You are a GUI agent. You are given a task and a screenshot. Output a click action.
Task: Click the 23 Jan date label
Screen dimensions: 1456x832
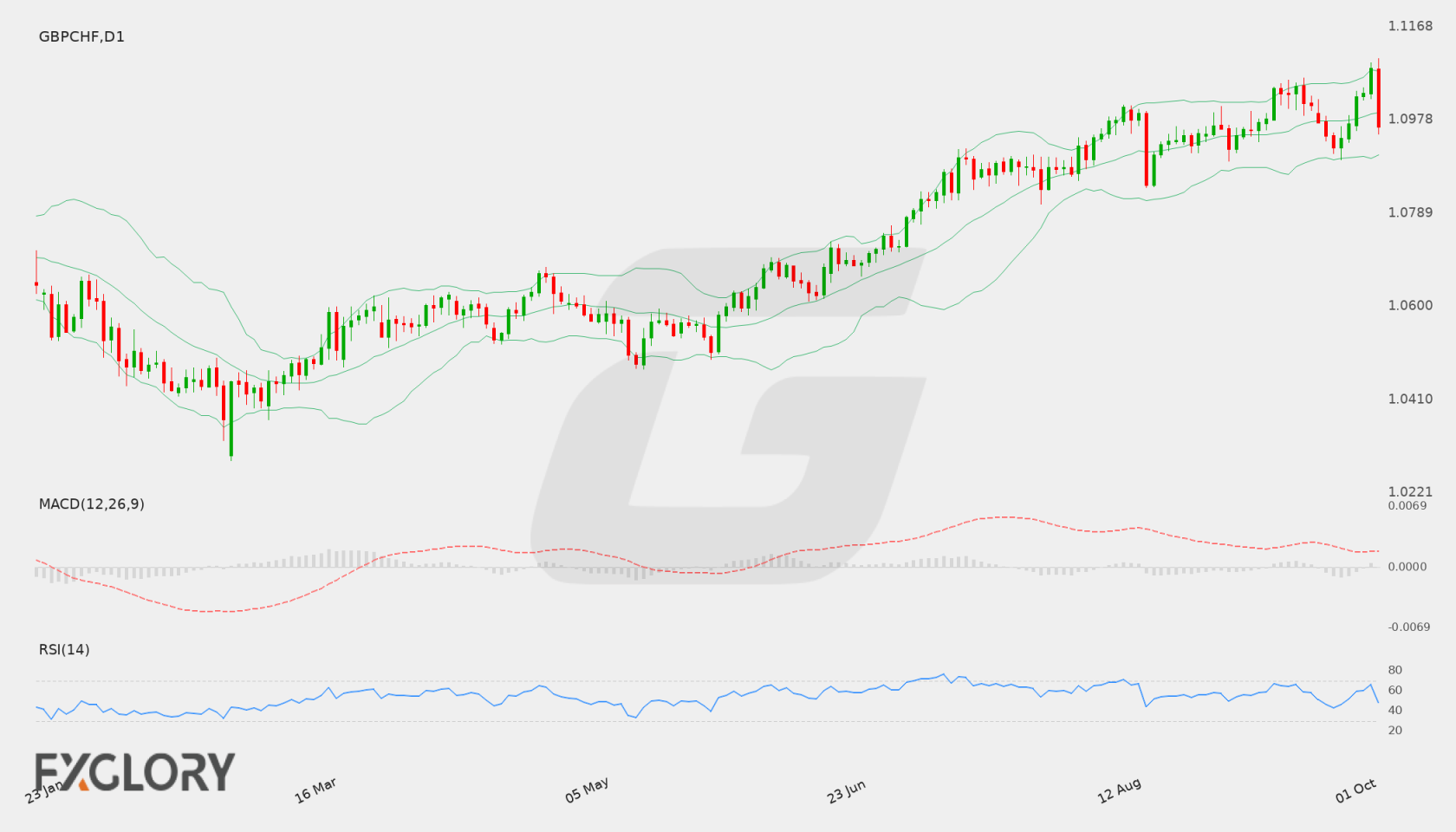pyautogui.click(x=43, y=791)
